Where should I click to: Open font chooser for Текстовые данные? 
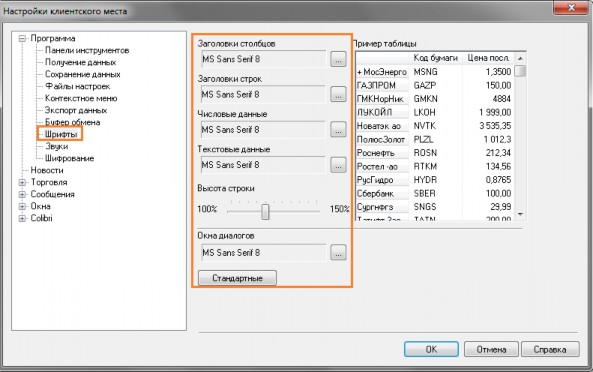point(338,165)
